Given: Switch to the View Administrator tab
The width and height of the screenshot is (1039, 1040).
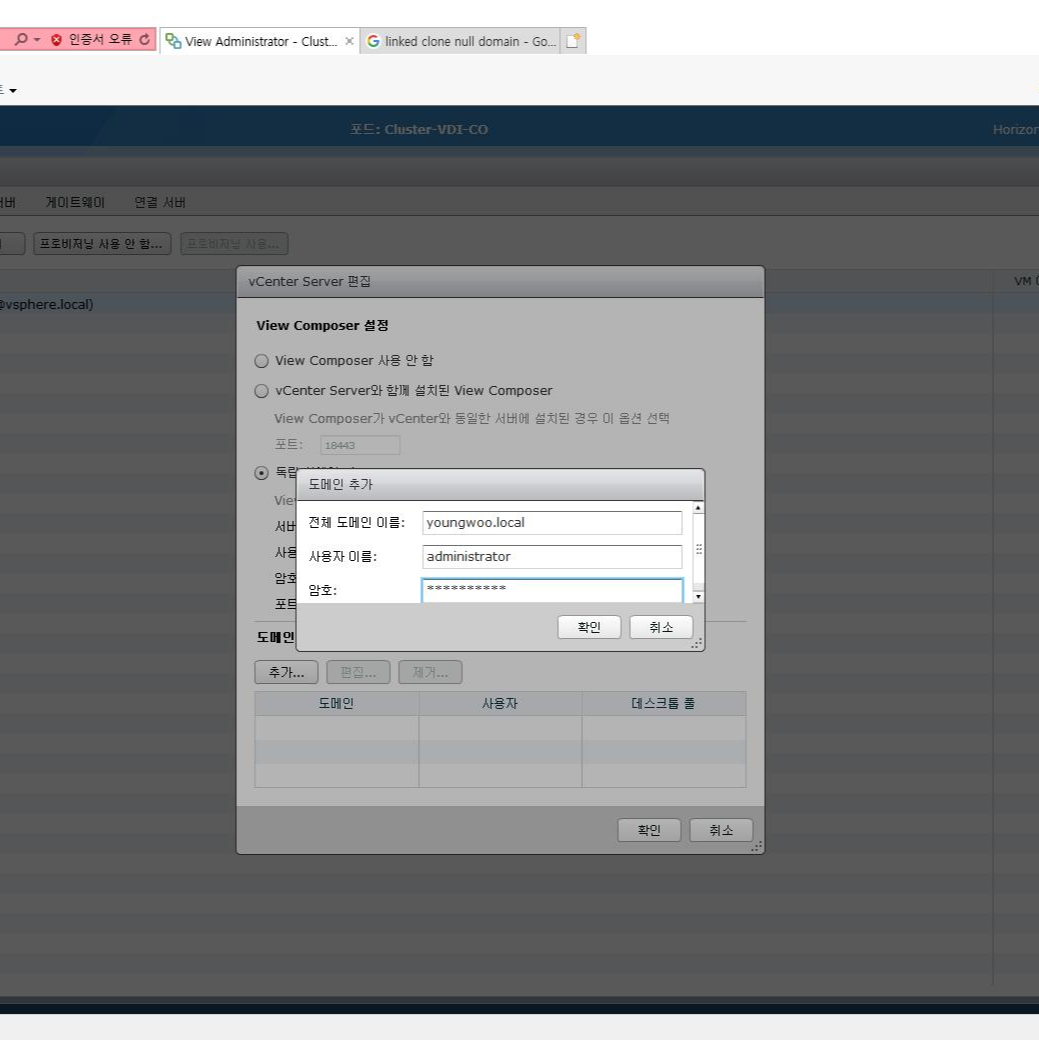Looking at the screenshot, I should (260, 41).
